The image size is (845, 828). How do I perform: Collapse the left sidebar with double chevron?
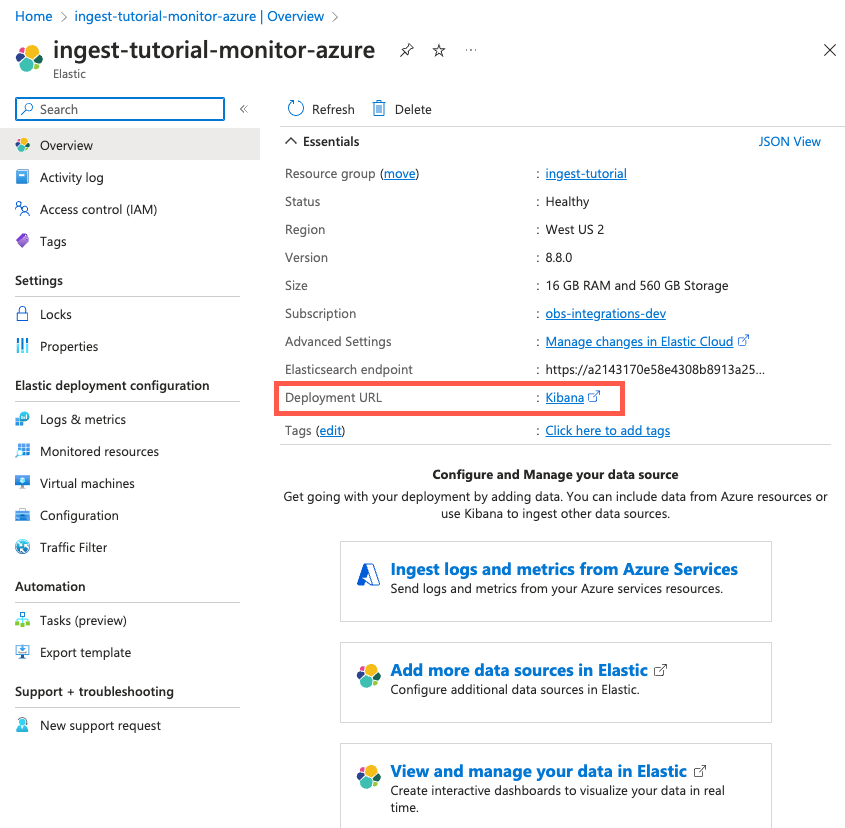[x=244, y=108]
